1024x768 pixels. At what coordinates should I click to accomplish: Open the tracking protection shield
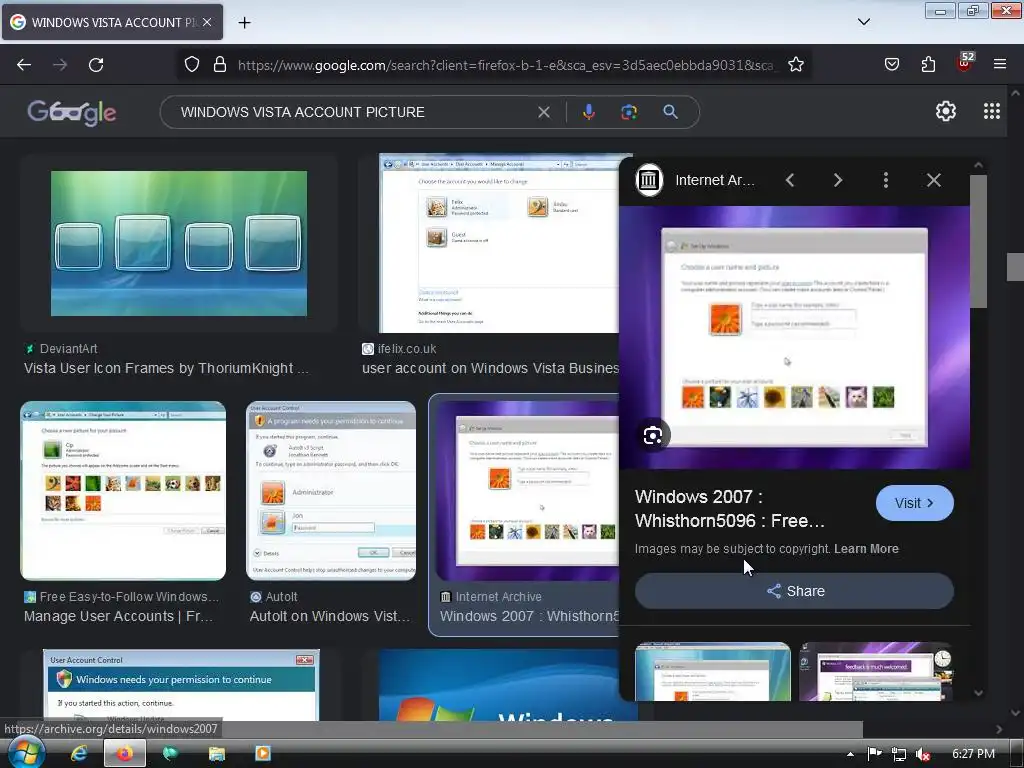click(191, 64)
